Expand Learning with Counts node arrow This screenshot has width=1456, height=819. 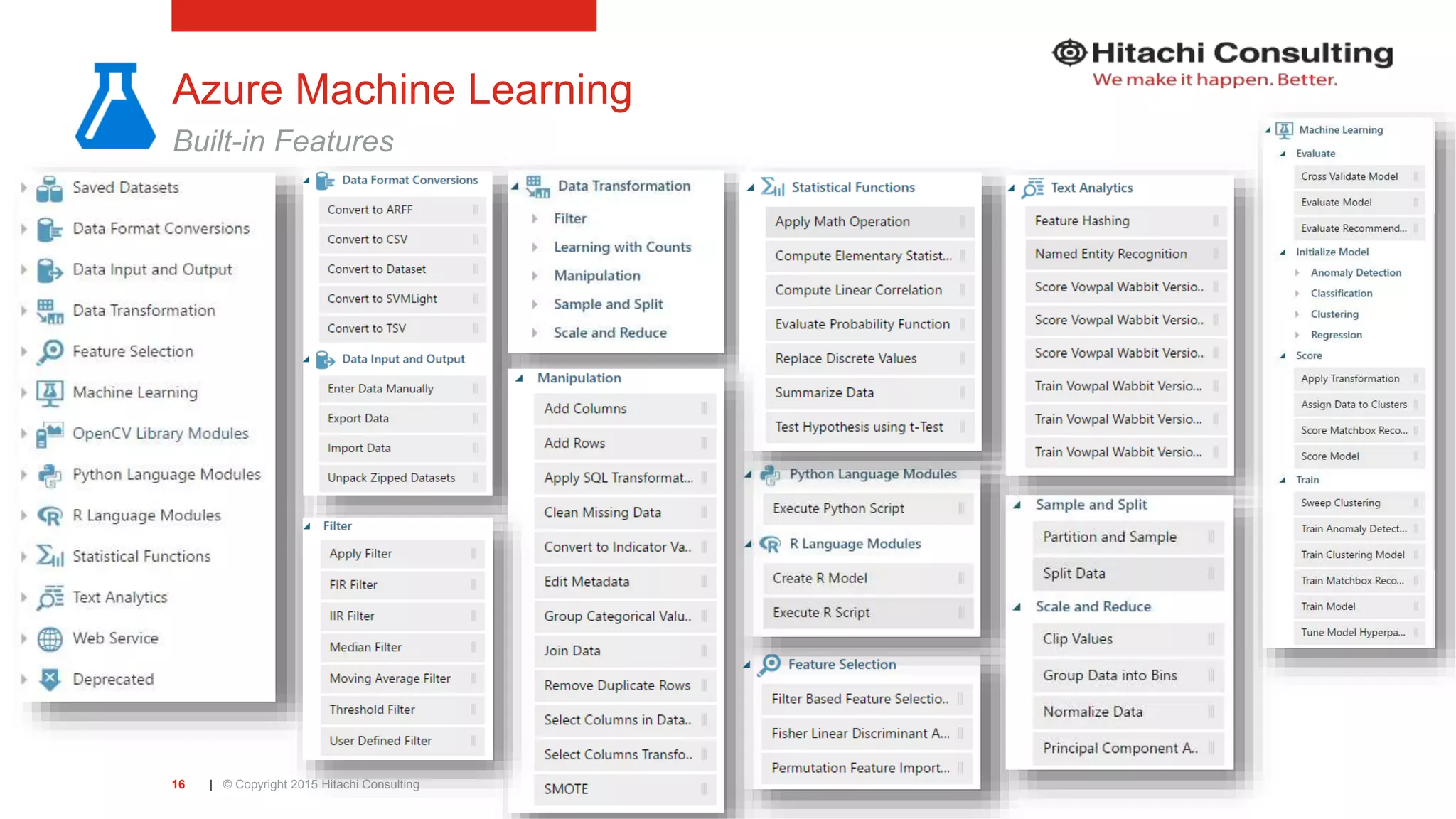coord(535,247)
